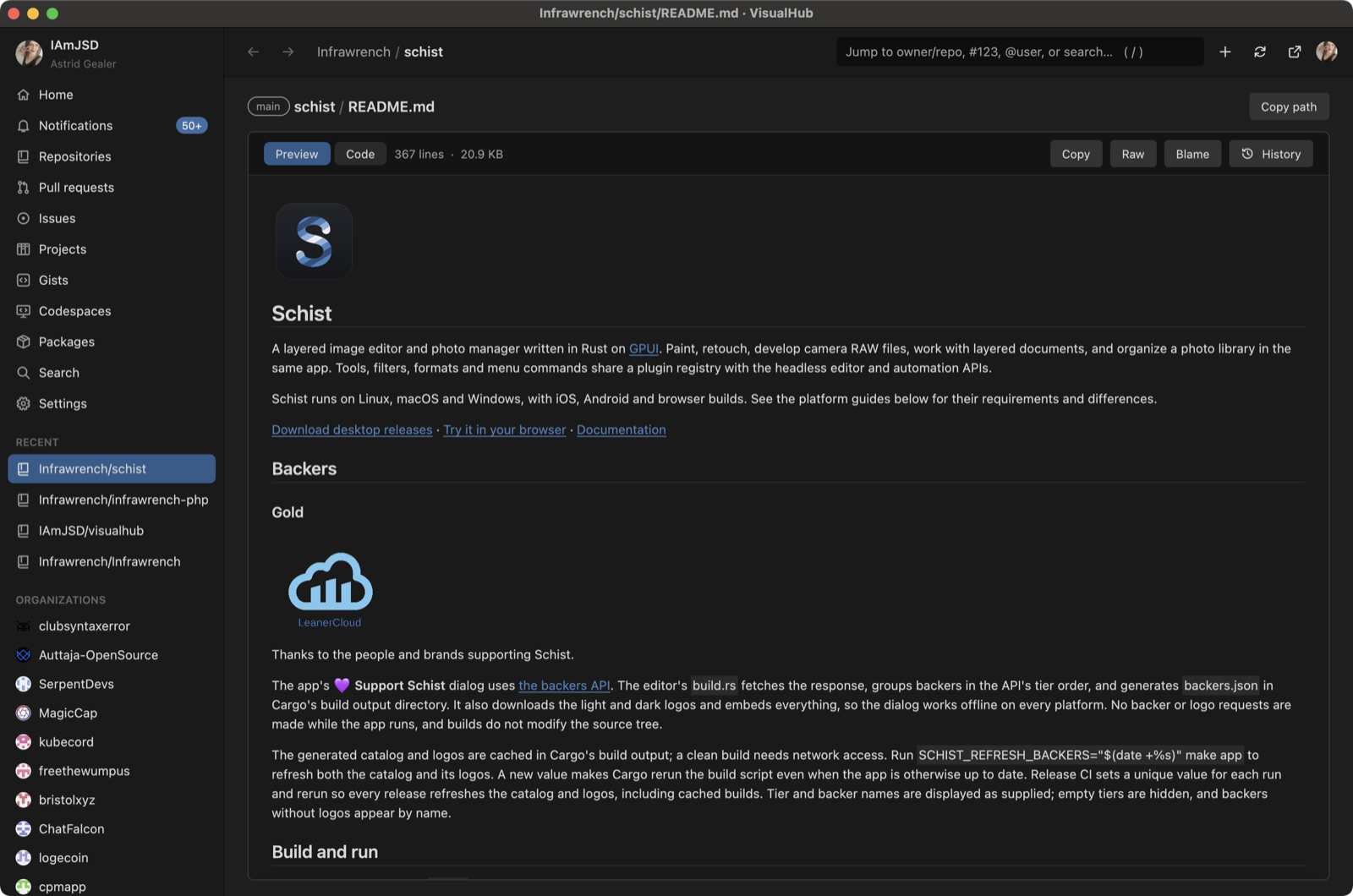The width and height of the screenshot is (1353, 896).
Task: Follow the backers API link
Action: [x=564, y=686]
